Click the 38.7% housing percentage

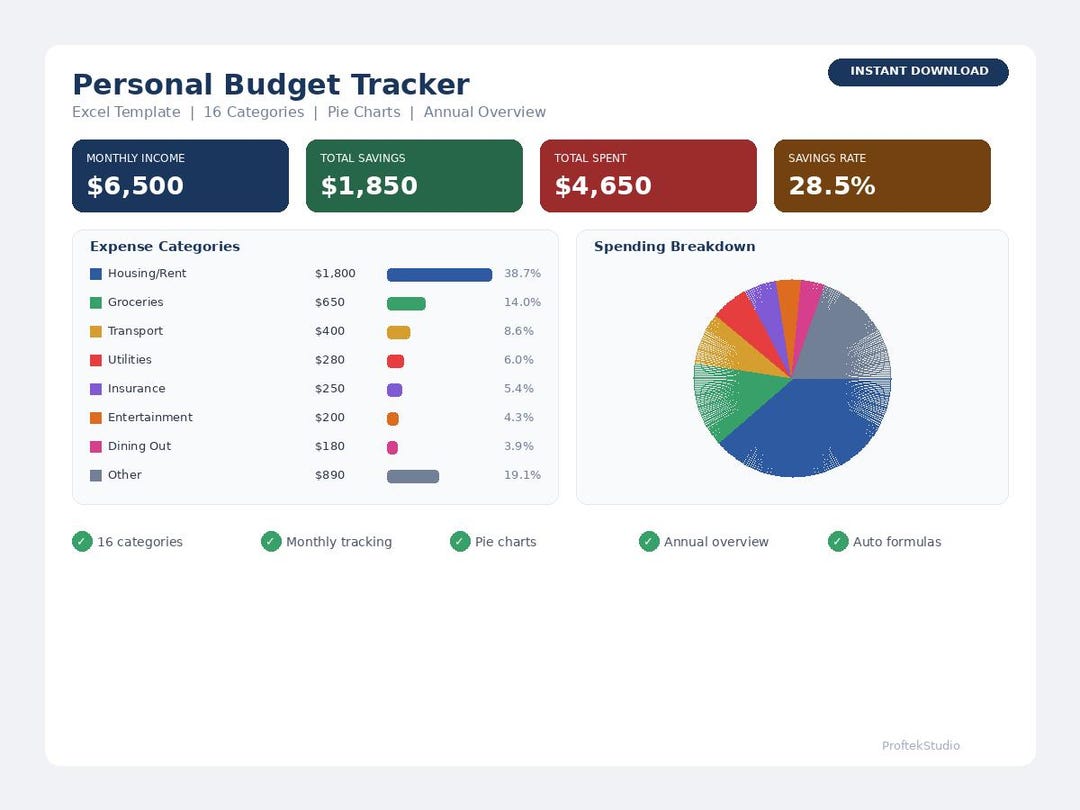click(x=522, y=273)
